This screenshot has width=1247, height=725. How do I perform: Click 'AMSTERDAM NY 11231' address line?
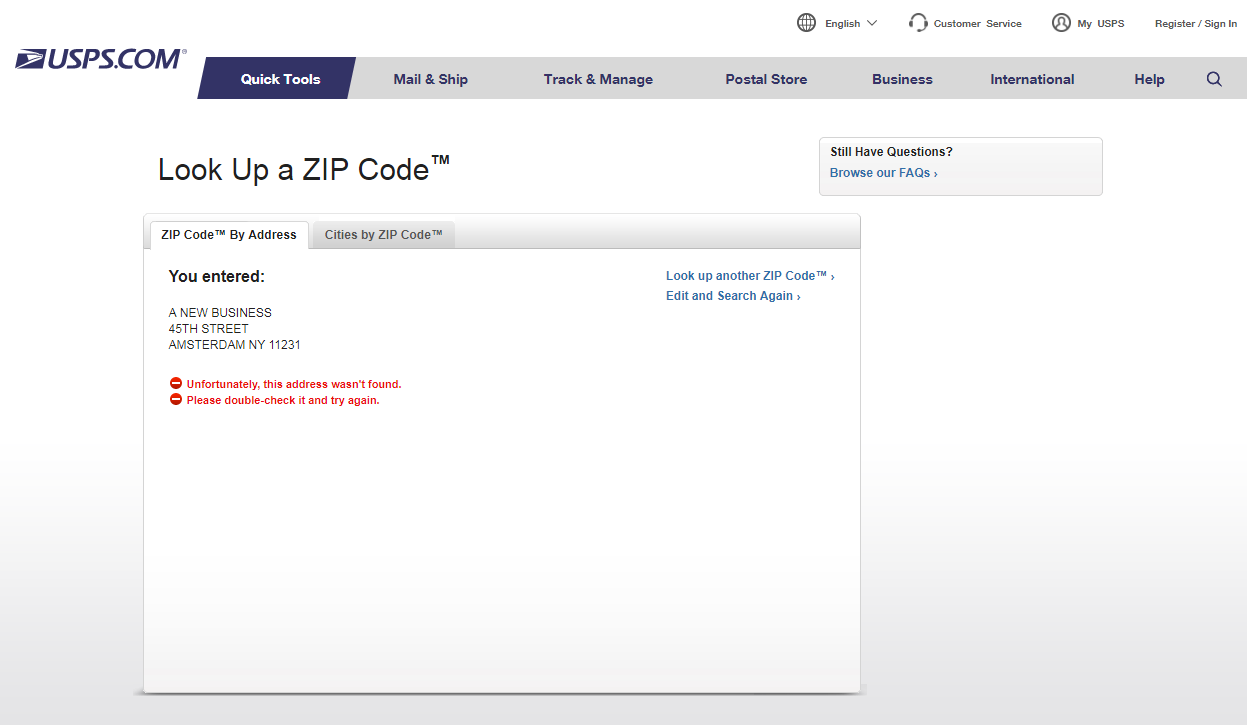tap(235, 345)
